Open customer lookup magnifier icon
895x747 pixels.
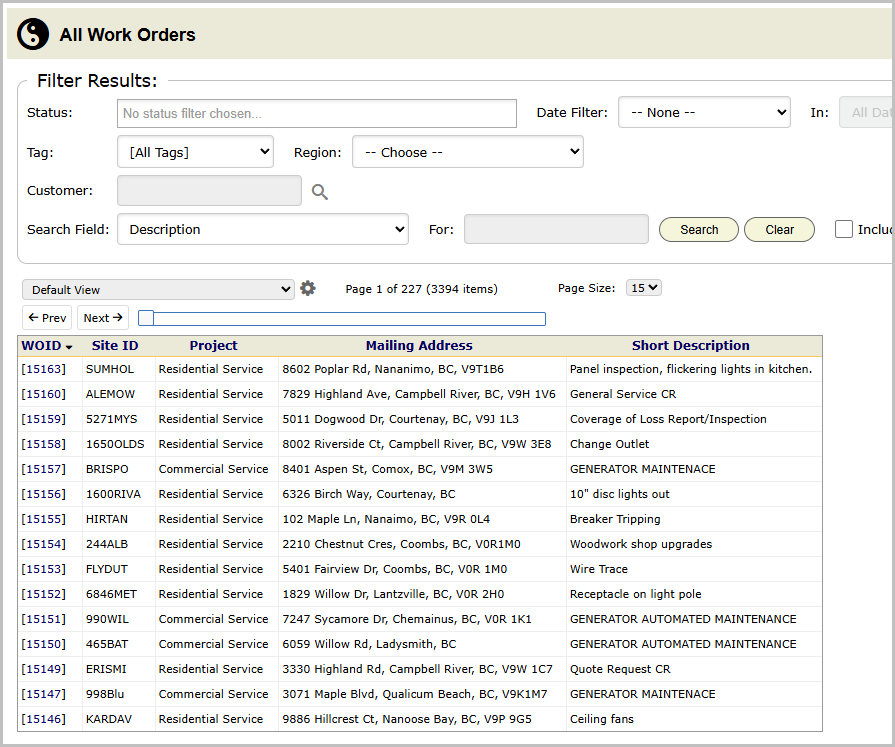tap(320, 192)
